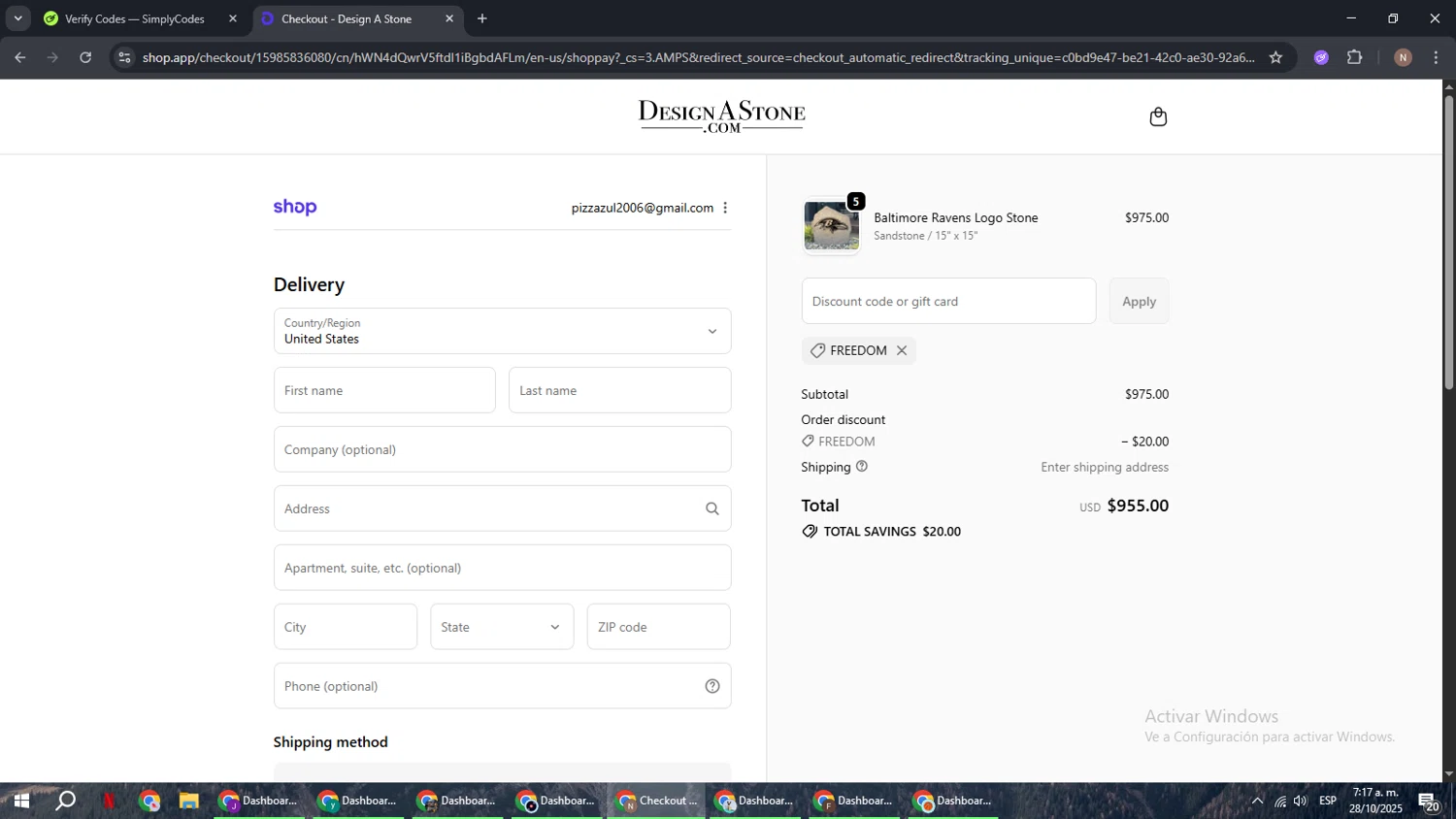Open the State dropdown

[502, 627]
